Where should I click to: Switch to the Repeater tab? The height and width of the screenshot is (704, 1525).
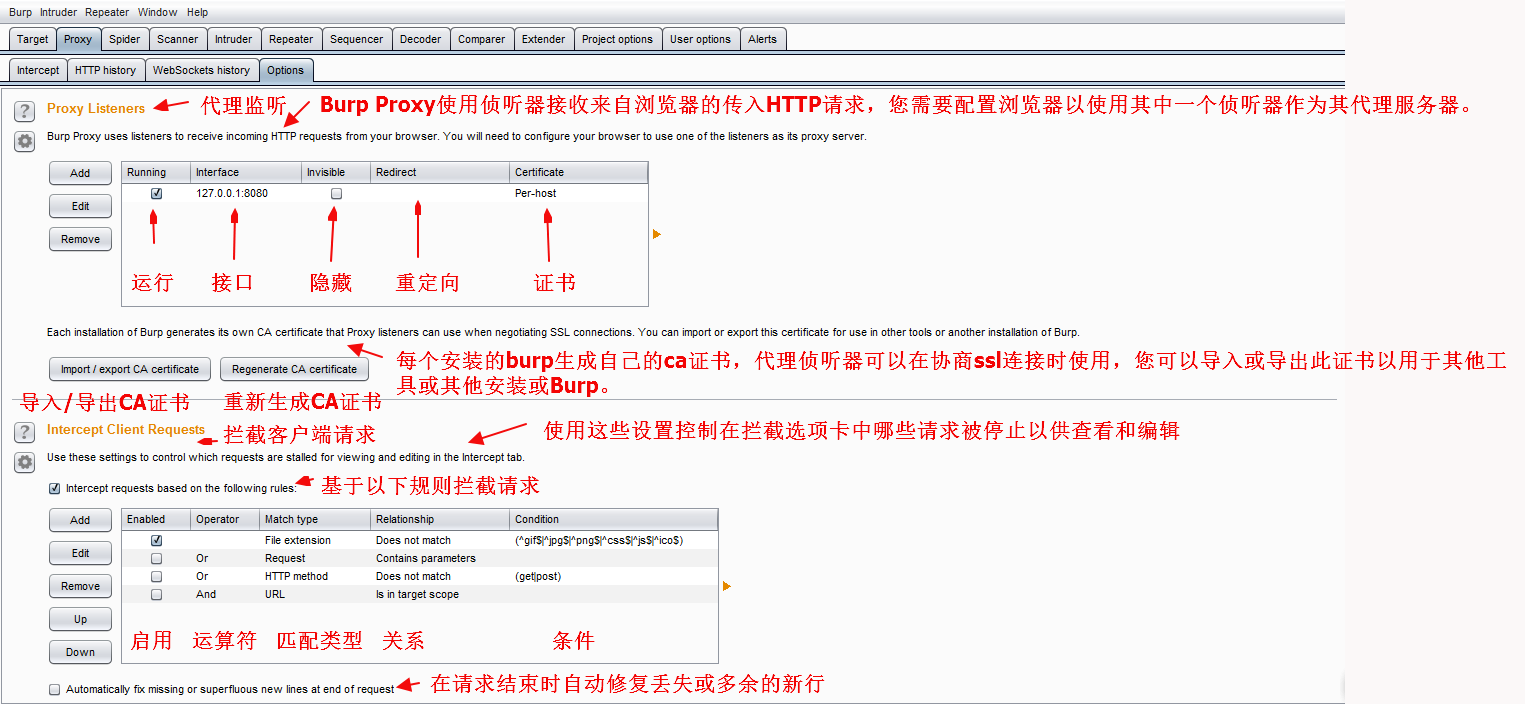pos(291,39)
